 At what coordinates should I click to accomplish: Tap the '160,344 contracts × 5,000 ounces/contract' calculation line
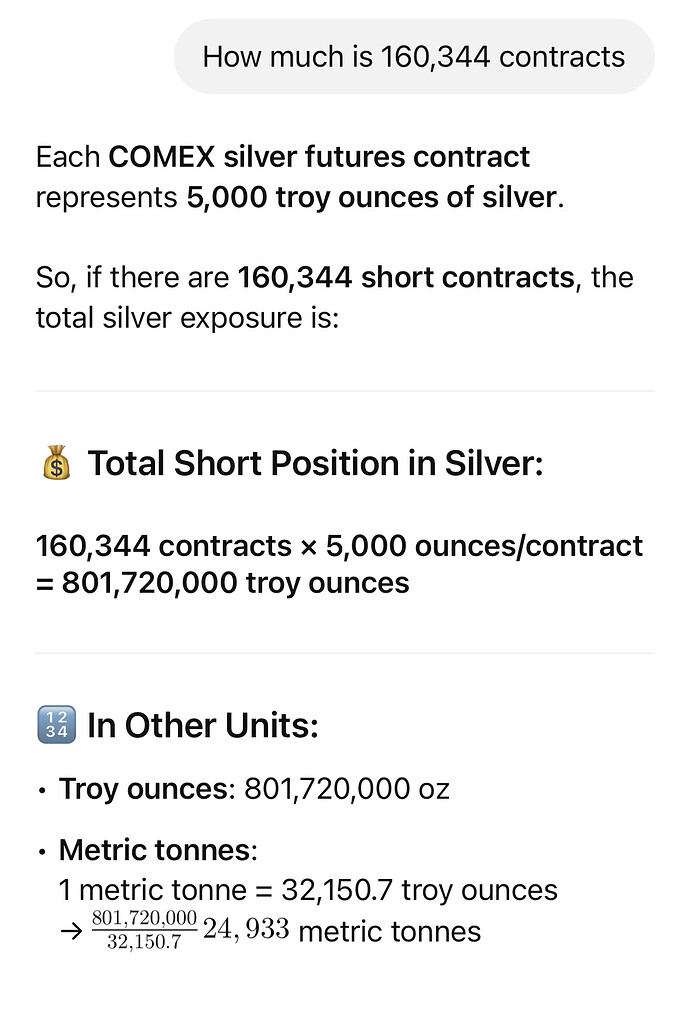[339, 546]
